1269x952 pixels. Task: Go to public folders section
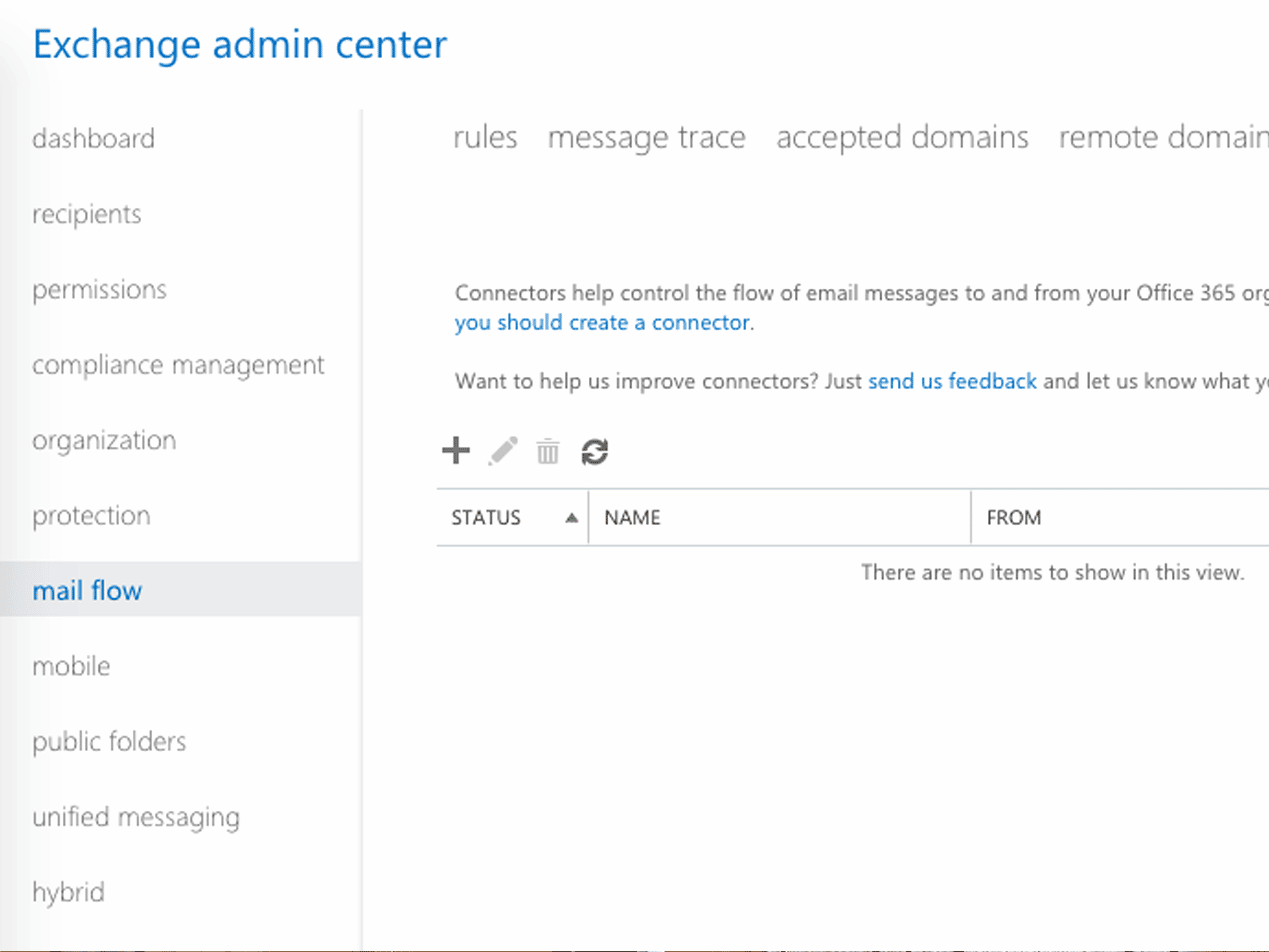tap(109, 742)
